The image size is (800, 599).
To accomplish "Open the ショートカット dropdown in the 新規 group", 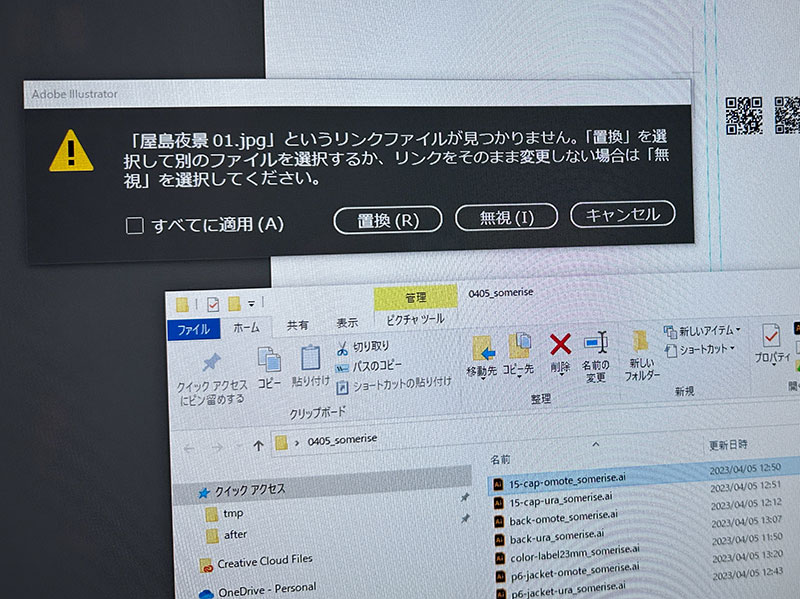I will click(700, 350).
